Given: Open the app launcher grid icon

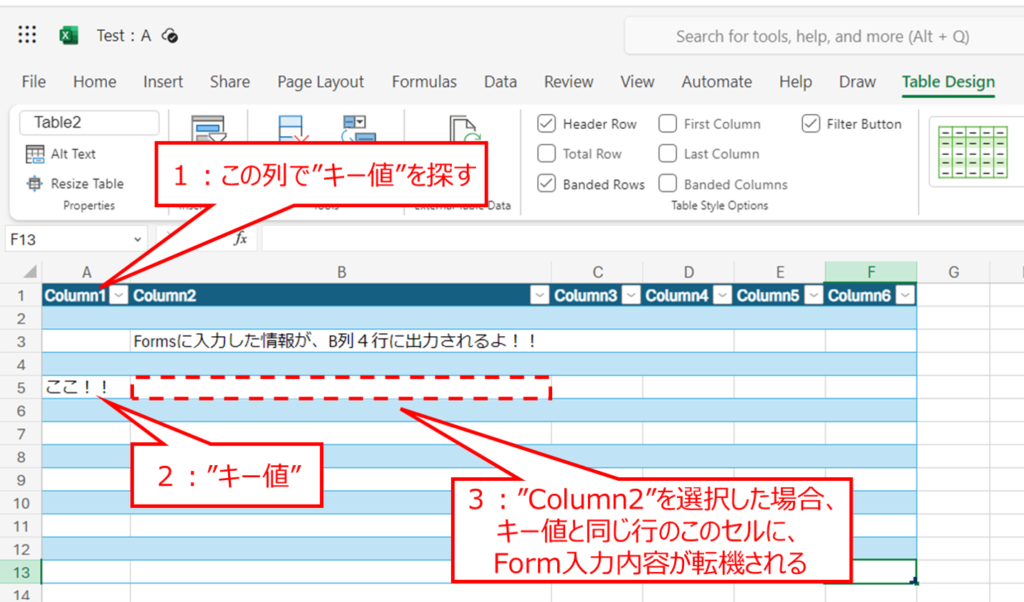Looking at the screenshot, I should (x=27, y=36).
